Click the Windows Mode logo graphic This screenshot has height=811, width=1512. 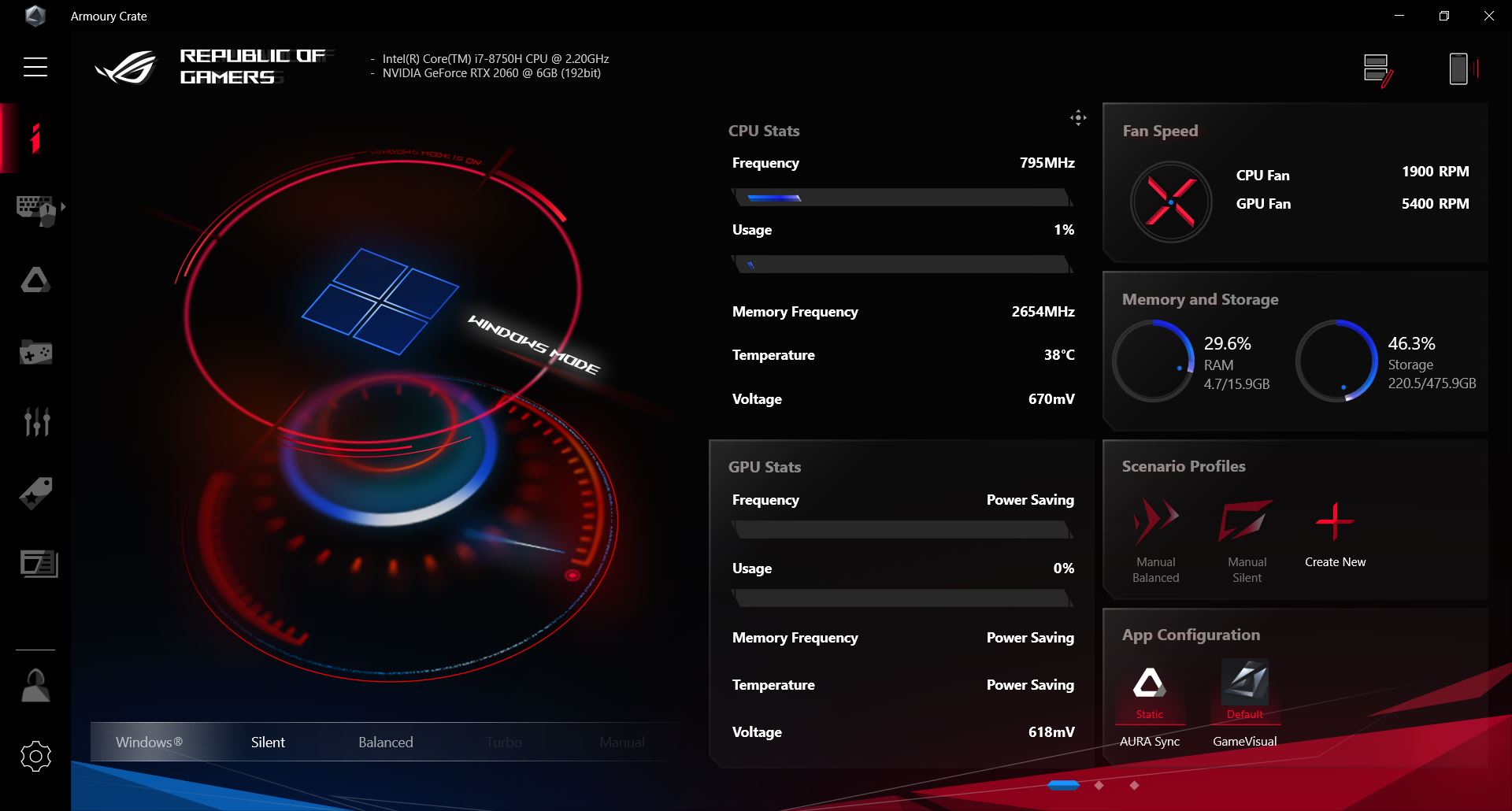(380, 302)
